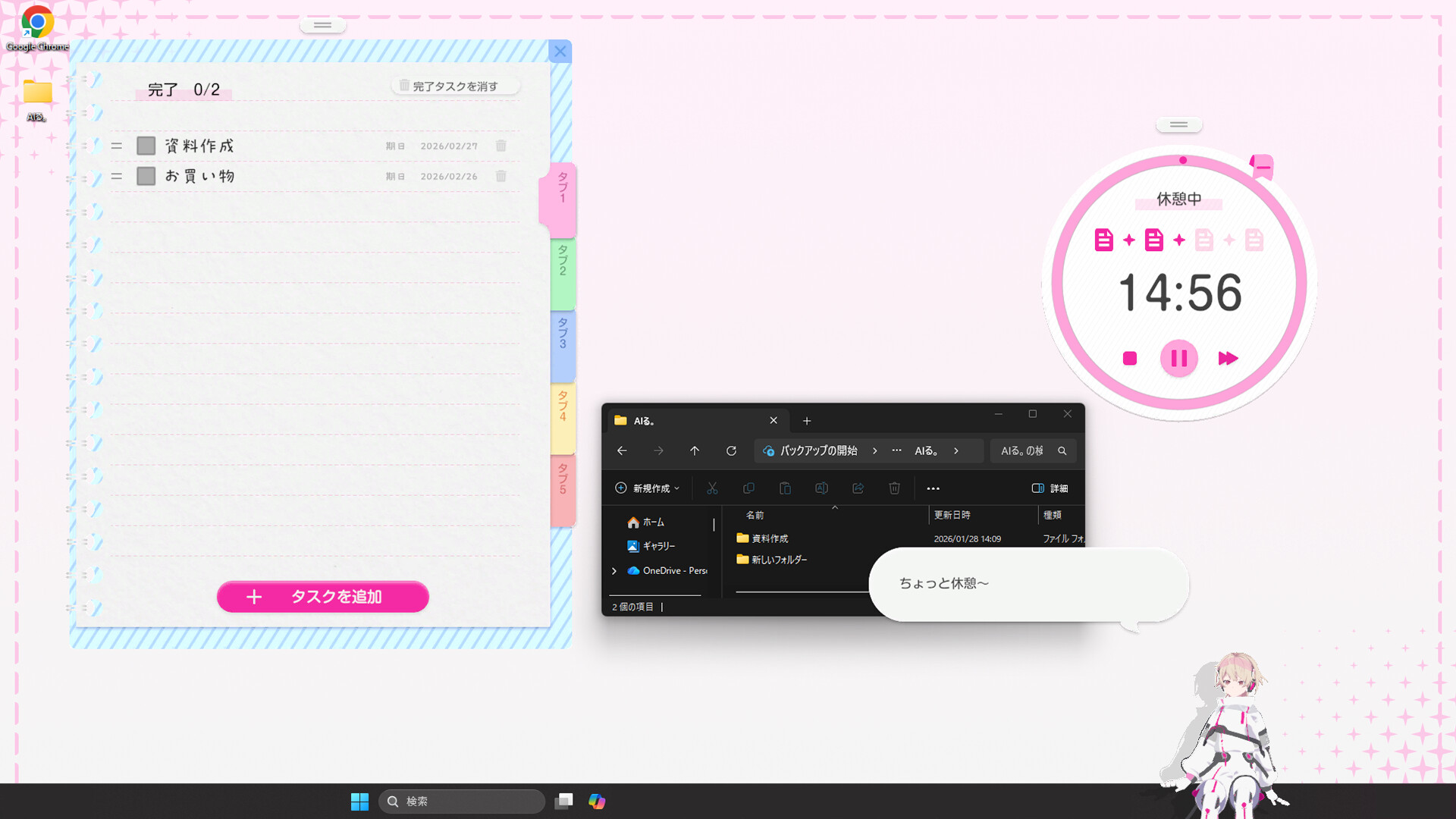Delete the 資料作成 task via its trash icon
Viewport: 1456px width, 819px height.
point(500,146)
